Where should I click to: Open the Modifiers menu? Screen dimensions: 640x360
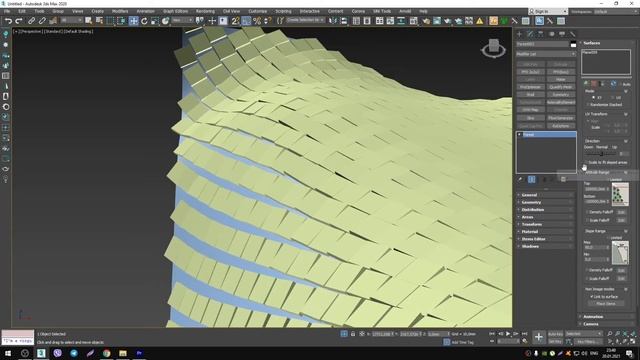click(120, 11)
